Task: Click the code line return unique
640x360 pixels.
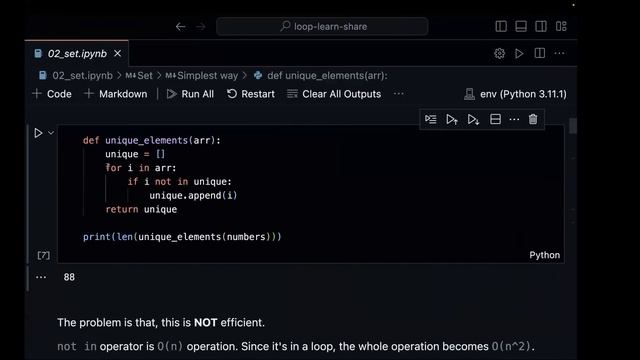Action: 141,209
